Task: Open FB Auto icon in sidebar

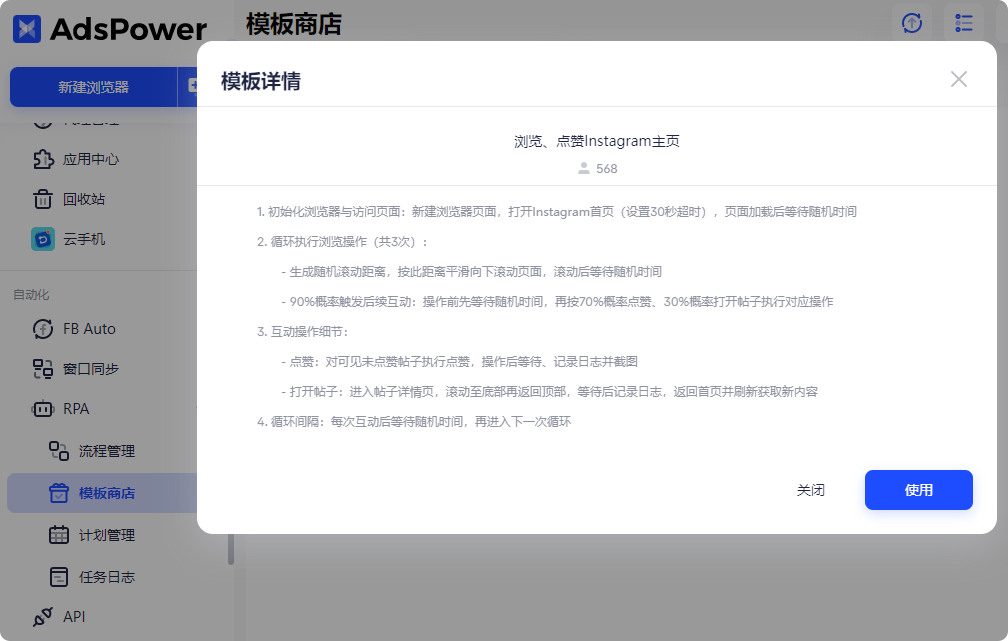Action: point(43,329)
